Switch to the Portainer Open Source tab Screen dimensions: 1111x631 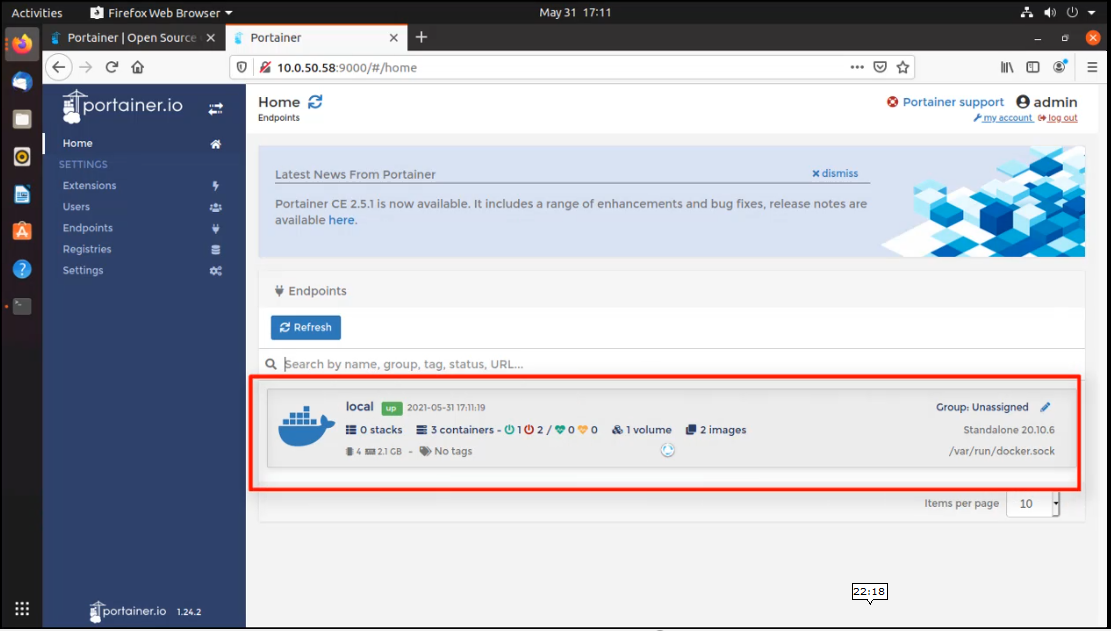coord(131,38)
